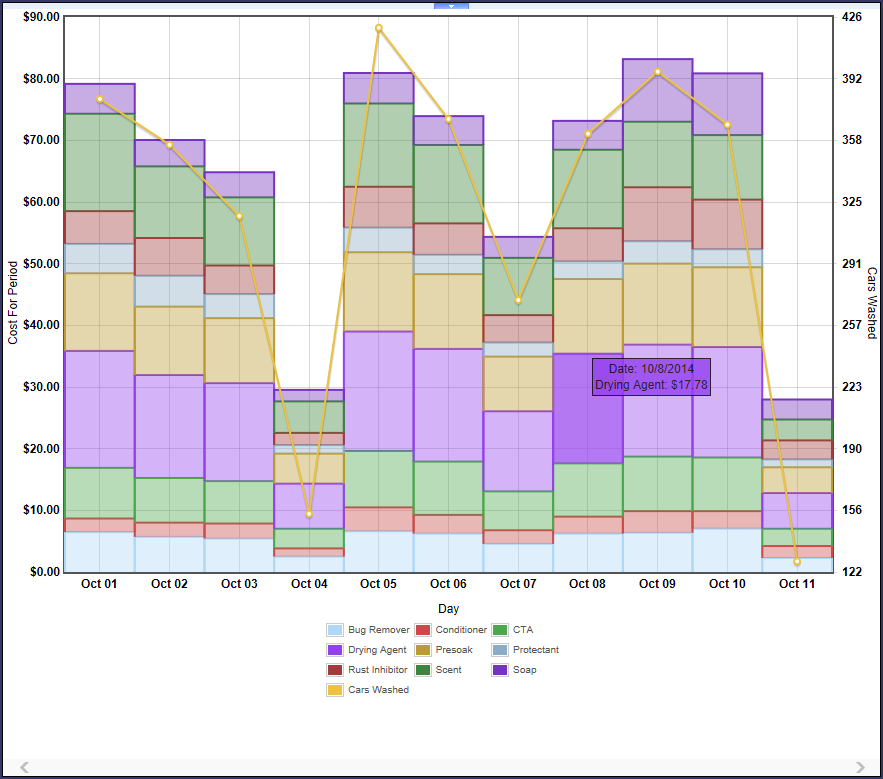The width and height of the screenshot is (883, 779).
Task: Click the Presoak legend swatch
Action: click(423, 650)
